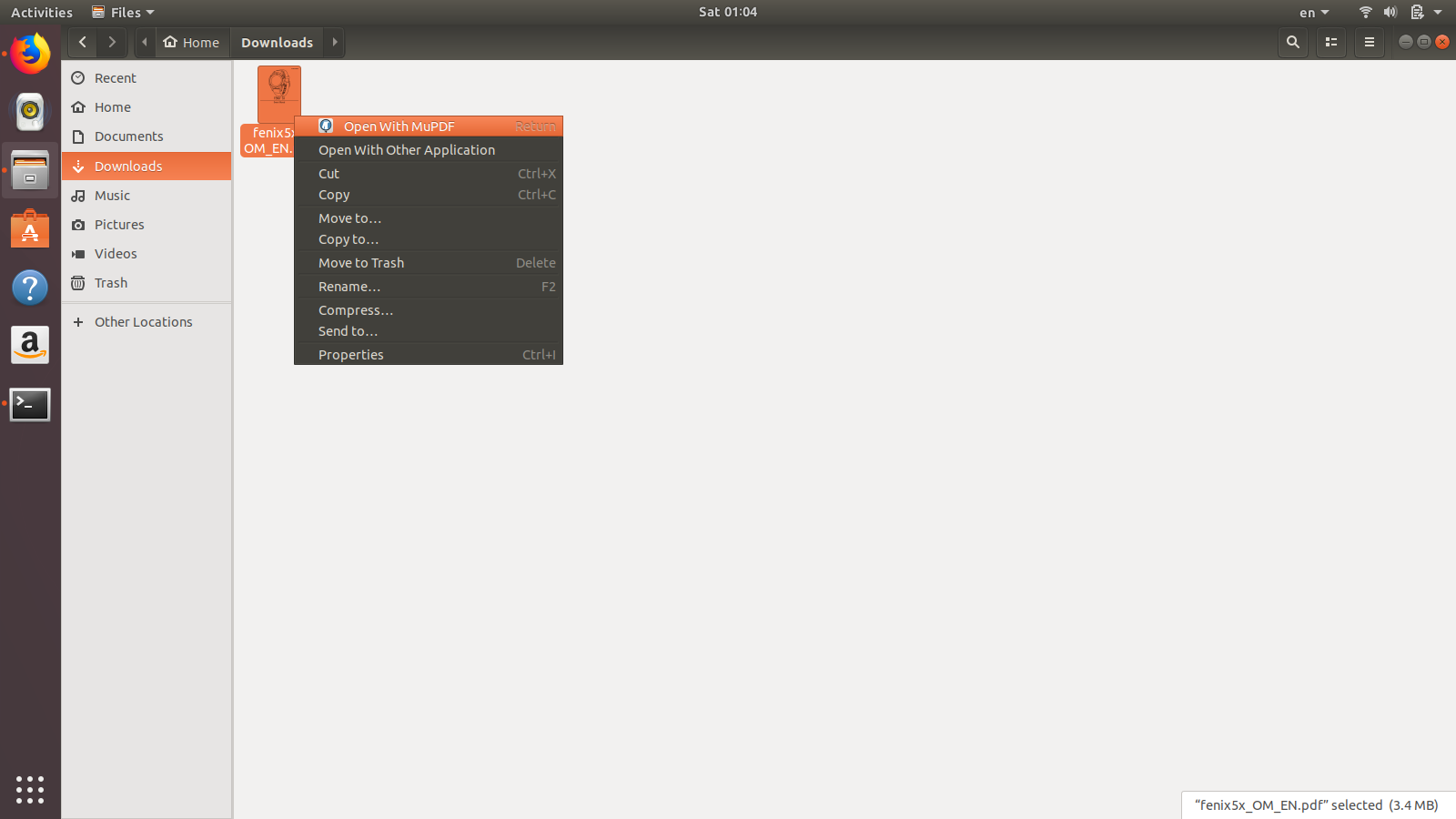Go to Downloads via the breadcrumb
This screenshot has height=819, width=1456.
point(277,42)
